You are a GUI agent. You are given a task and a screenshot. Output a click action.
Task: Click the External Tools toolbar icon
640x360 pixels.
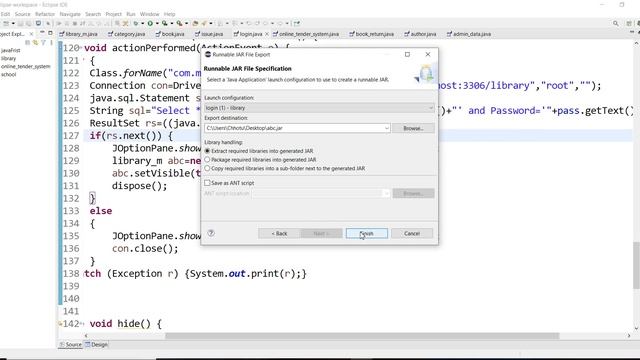click(179, 23)
